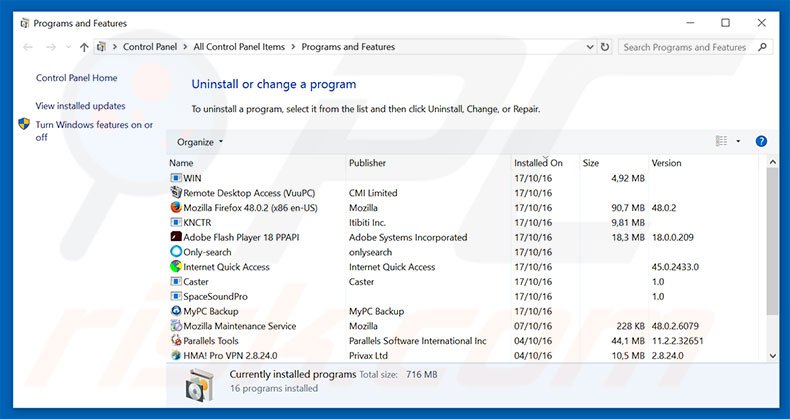This screenshot has width=790, height=419.
Task: Click the 228 KB size value
Action: [x=630, y=326]
